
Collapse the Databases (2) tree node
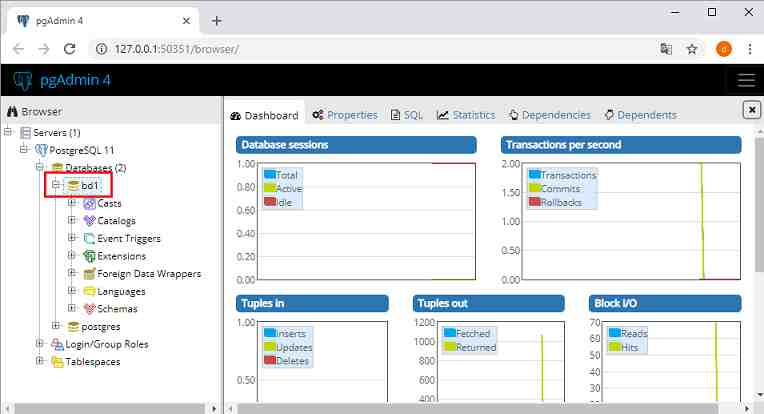(x=40, y=167)
